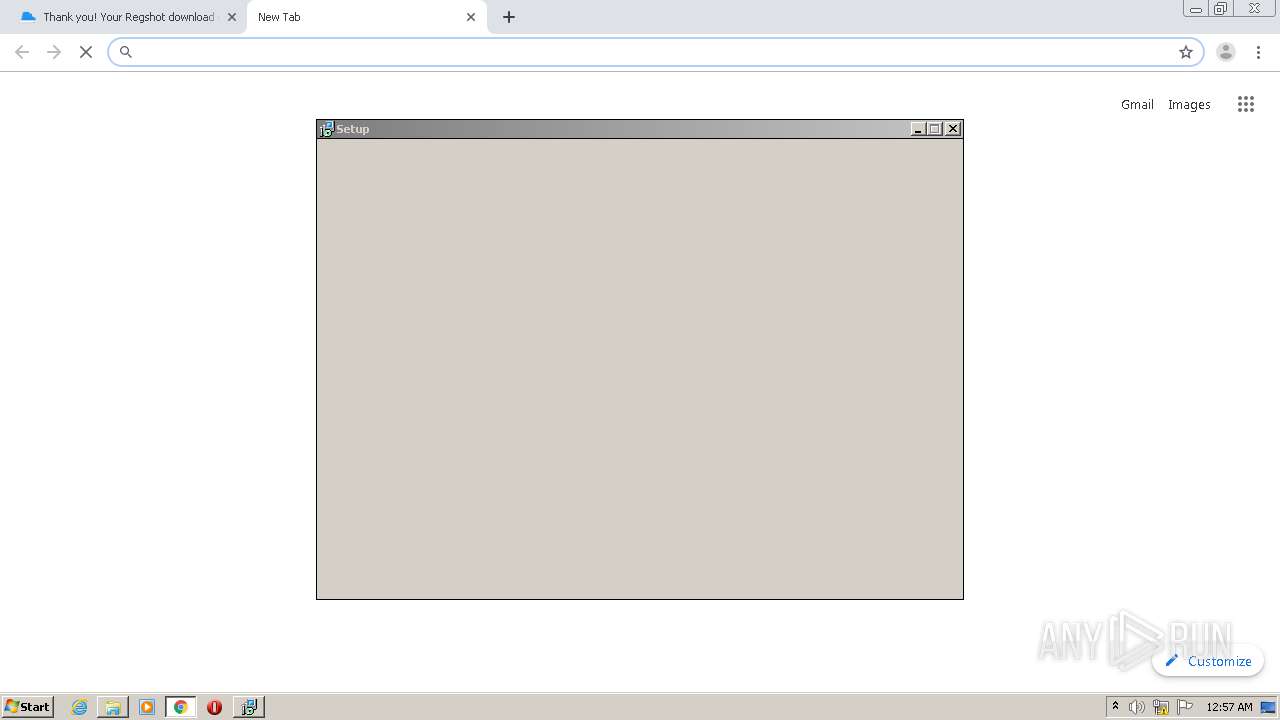Open a new browser tab
The height and width of the screenshot is (720, 1280).
[509, 17]
